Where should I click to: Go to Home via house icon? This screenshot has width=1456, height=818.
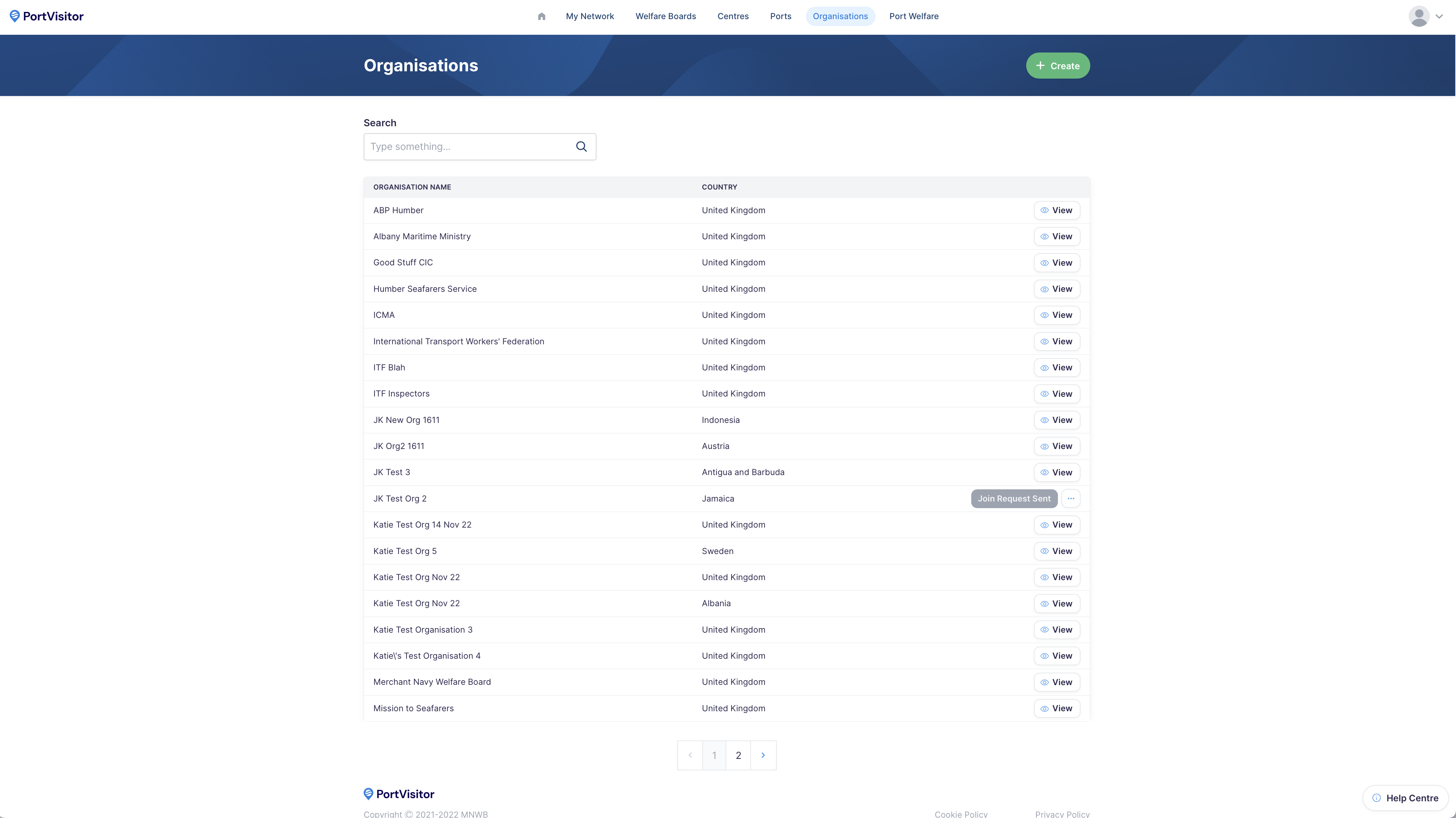pos(541,16)
